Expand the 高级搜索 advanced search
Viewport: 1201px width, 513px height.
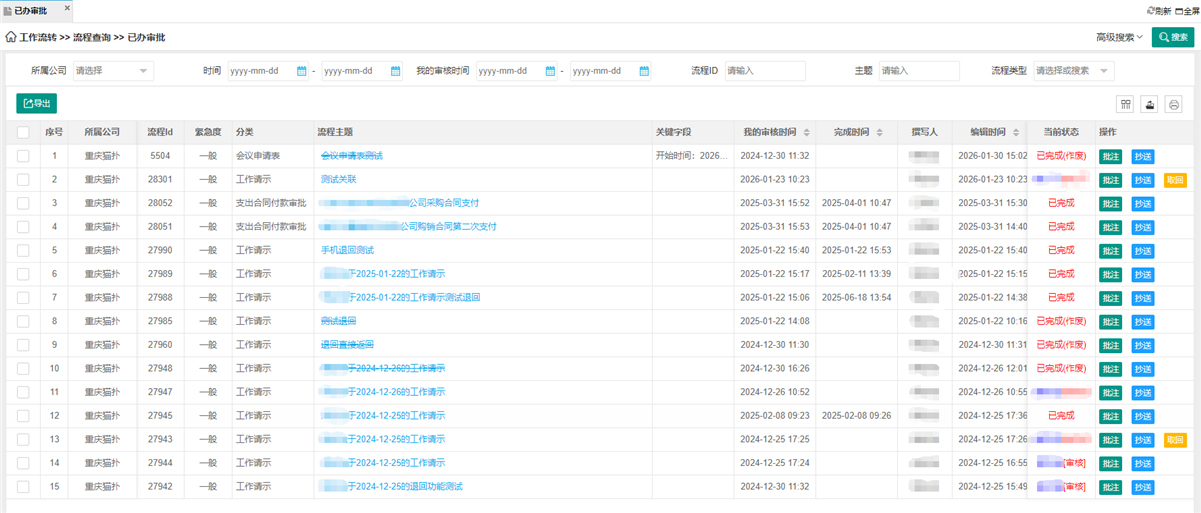click(x=1119, y=37)
